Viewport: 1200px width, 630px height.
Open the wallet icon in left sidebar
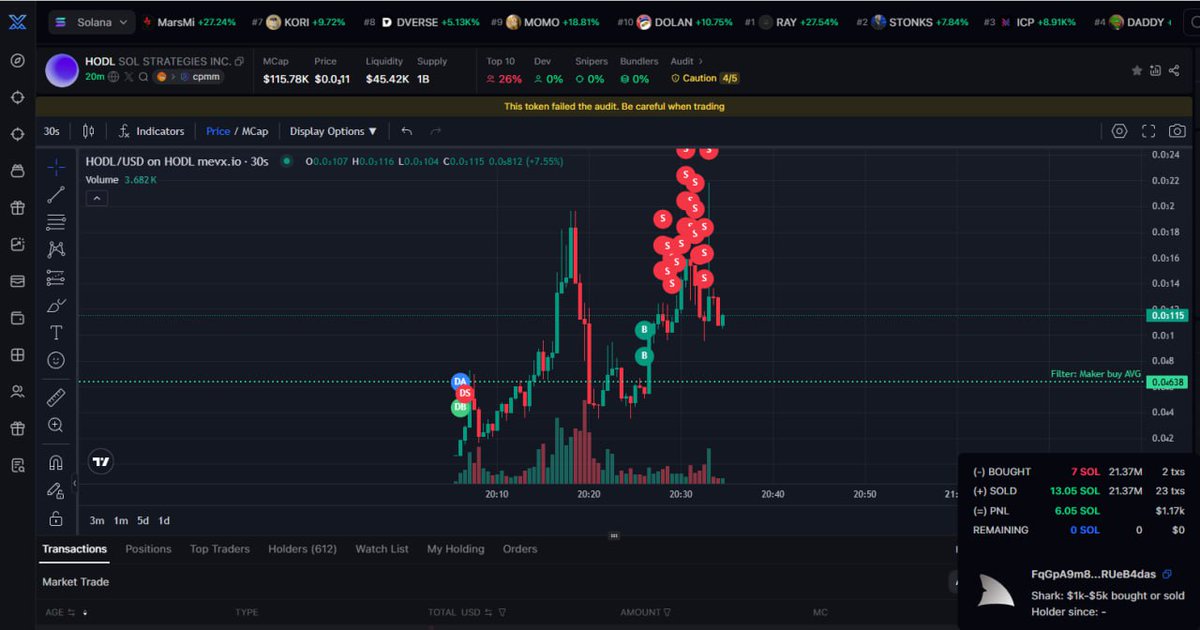click(x=17, y=318)
